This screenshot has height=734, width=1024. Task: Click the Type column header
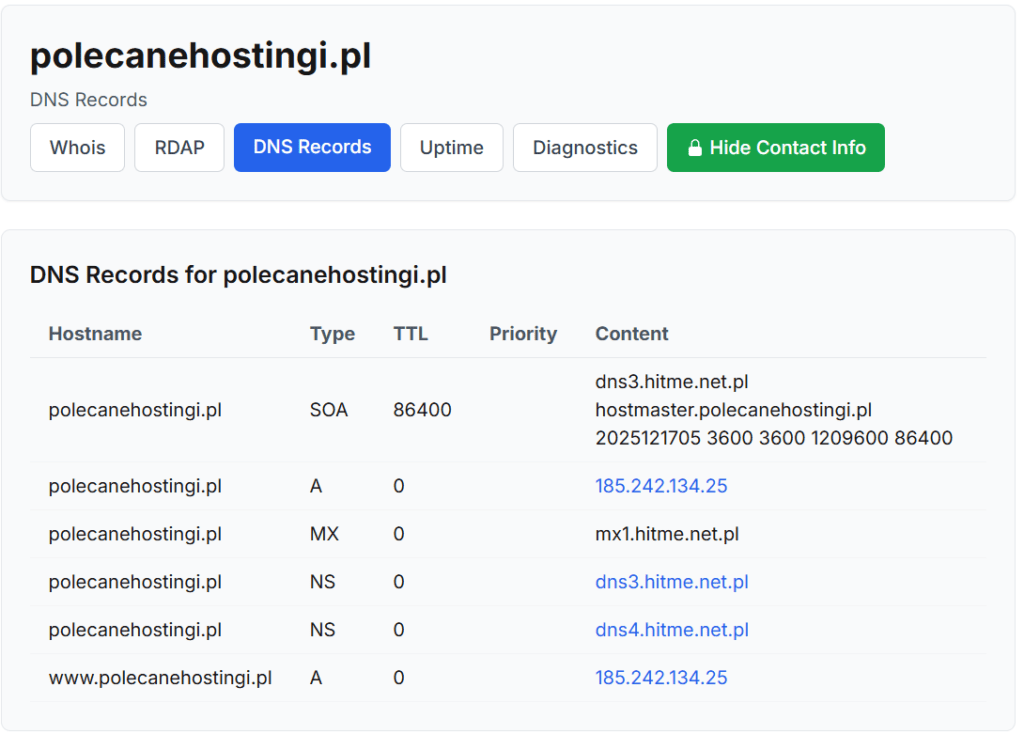pos(333,334)
